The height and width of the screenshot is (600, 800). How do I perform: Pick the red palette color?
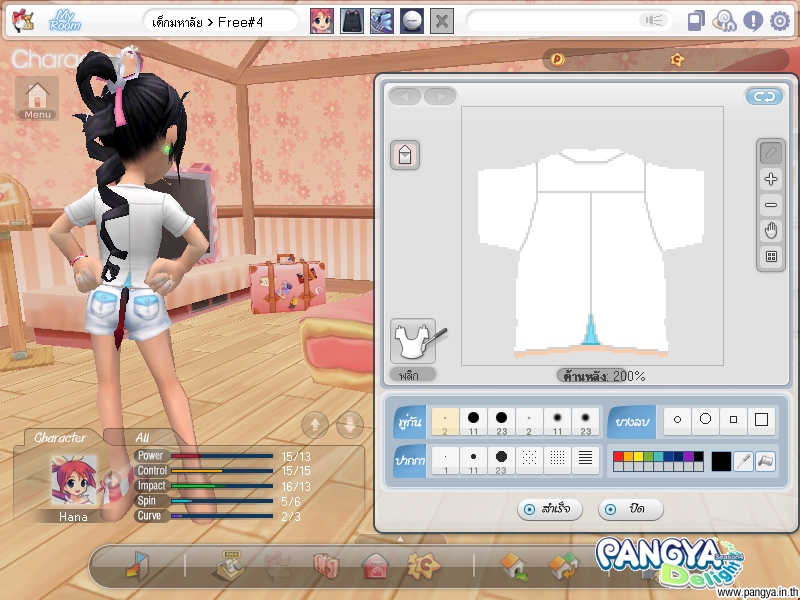[618, 456]
